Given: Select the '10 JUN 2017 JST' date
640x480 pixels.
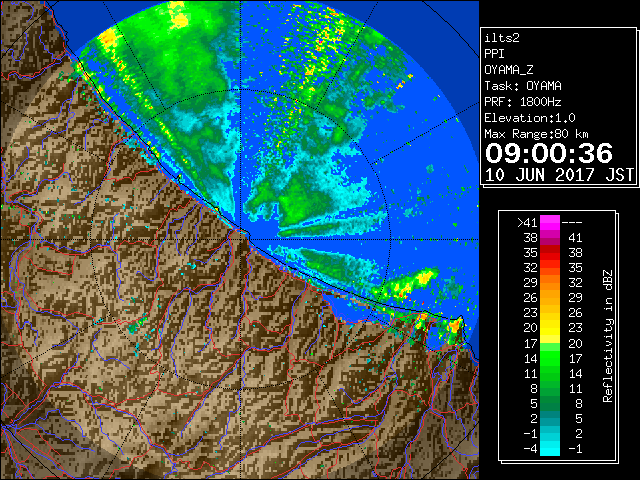Looking at the screenshot, I should pos(559,175).
